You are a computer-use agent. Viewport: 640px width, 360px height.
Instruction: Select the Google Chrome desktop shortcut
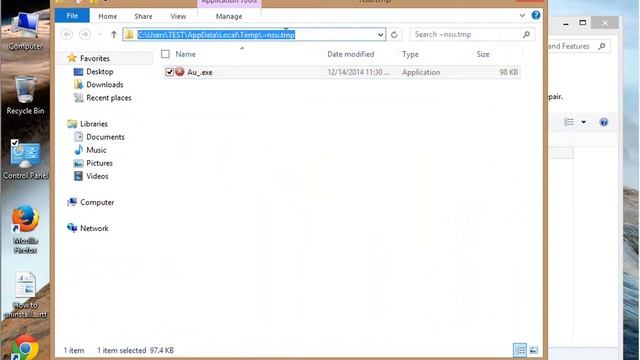coord(25,348)
